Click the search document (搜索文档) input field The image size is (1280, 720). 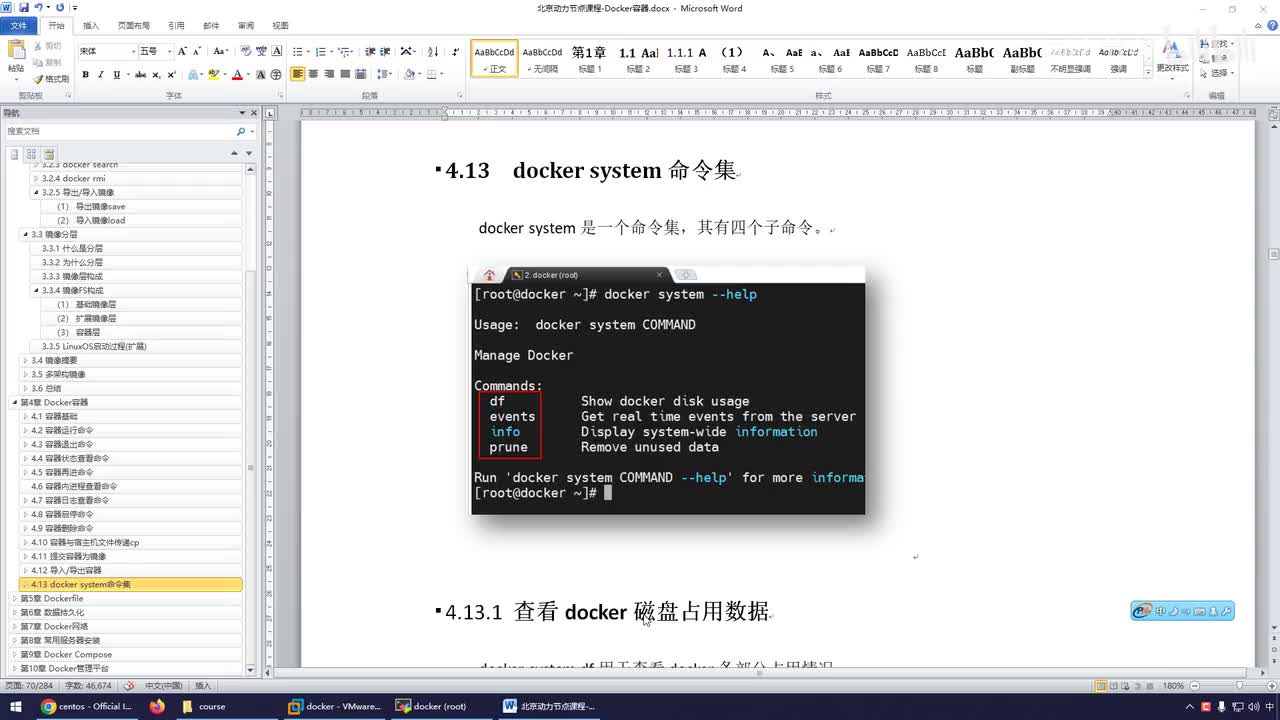tap(120, 131)
